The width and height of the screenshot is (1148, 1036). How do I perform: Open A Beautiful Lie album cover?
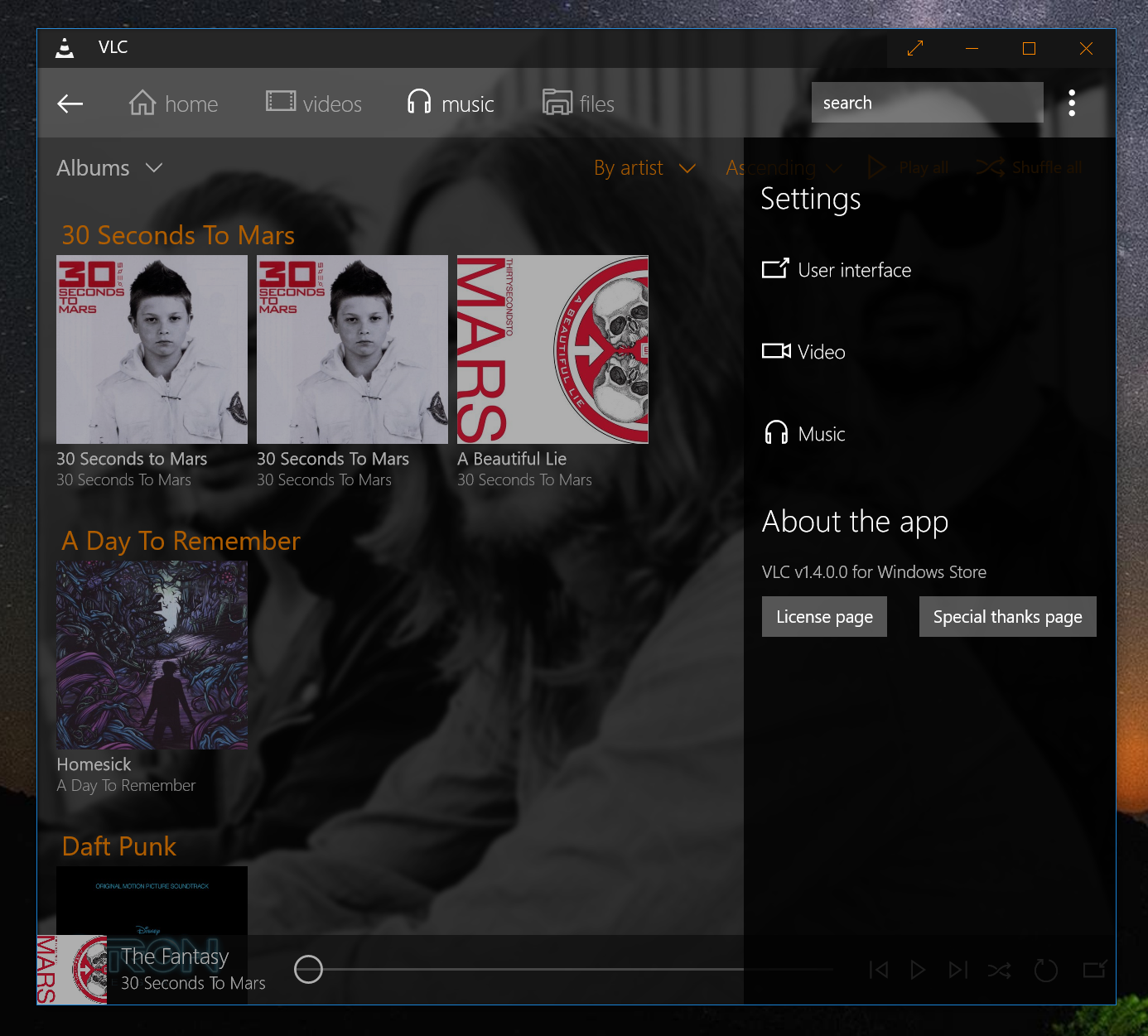point(552,349)
